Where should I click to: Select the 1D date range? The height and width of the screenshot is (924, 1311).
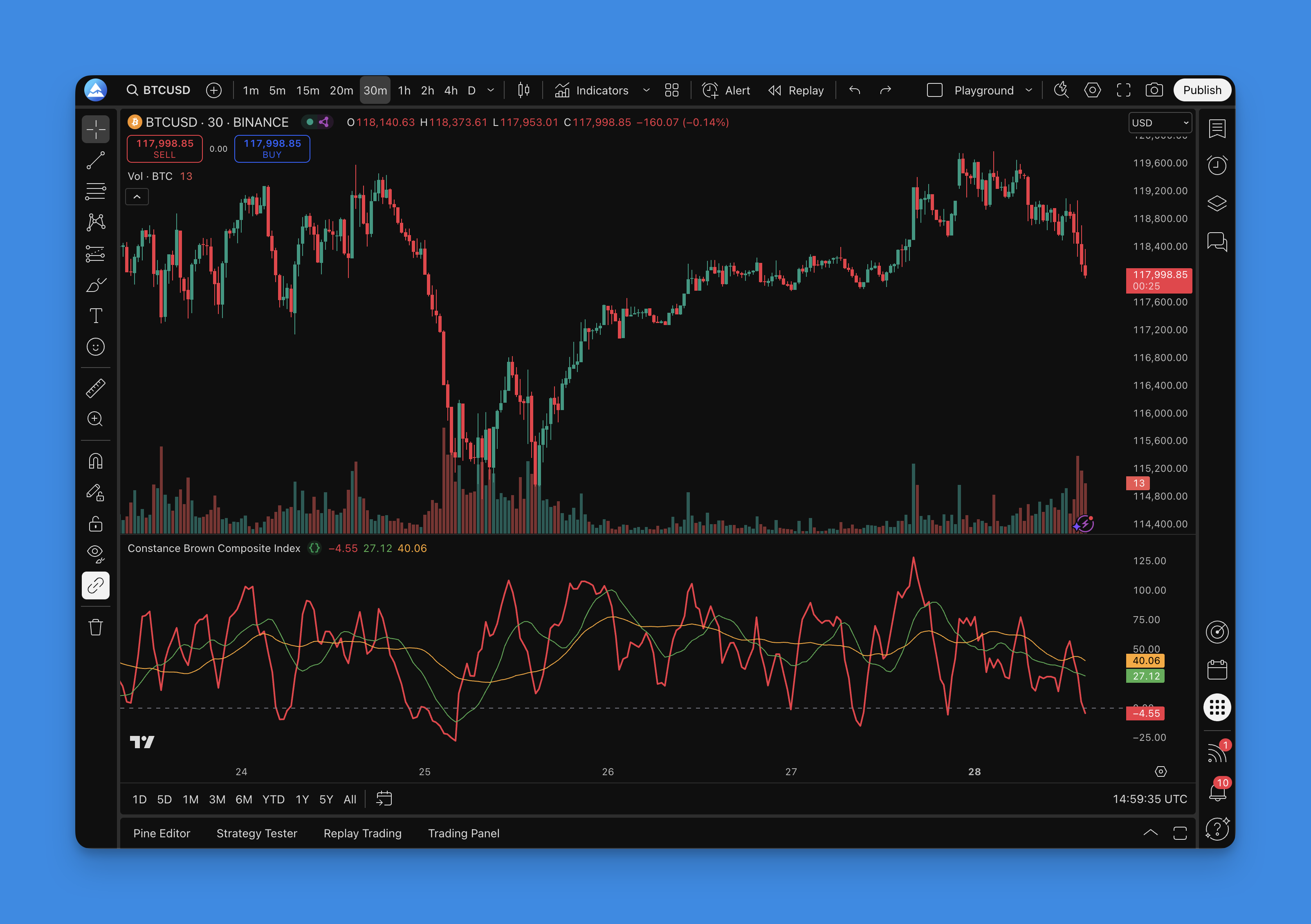pos(139,800)
